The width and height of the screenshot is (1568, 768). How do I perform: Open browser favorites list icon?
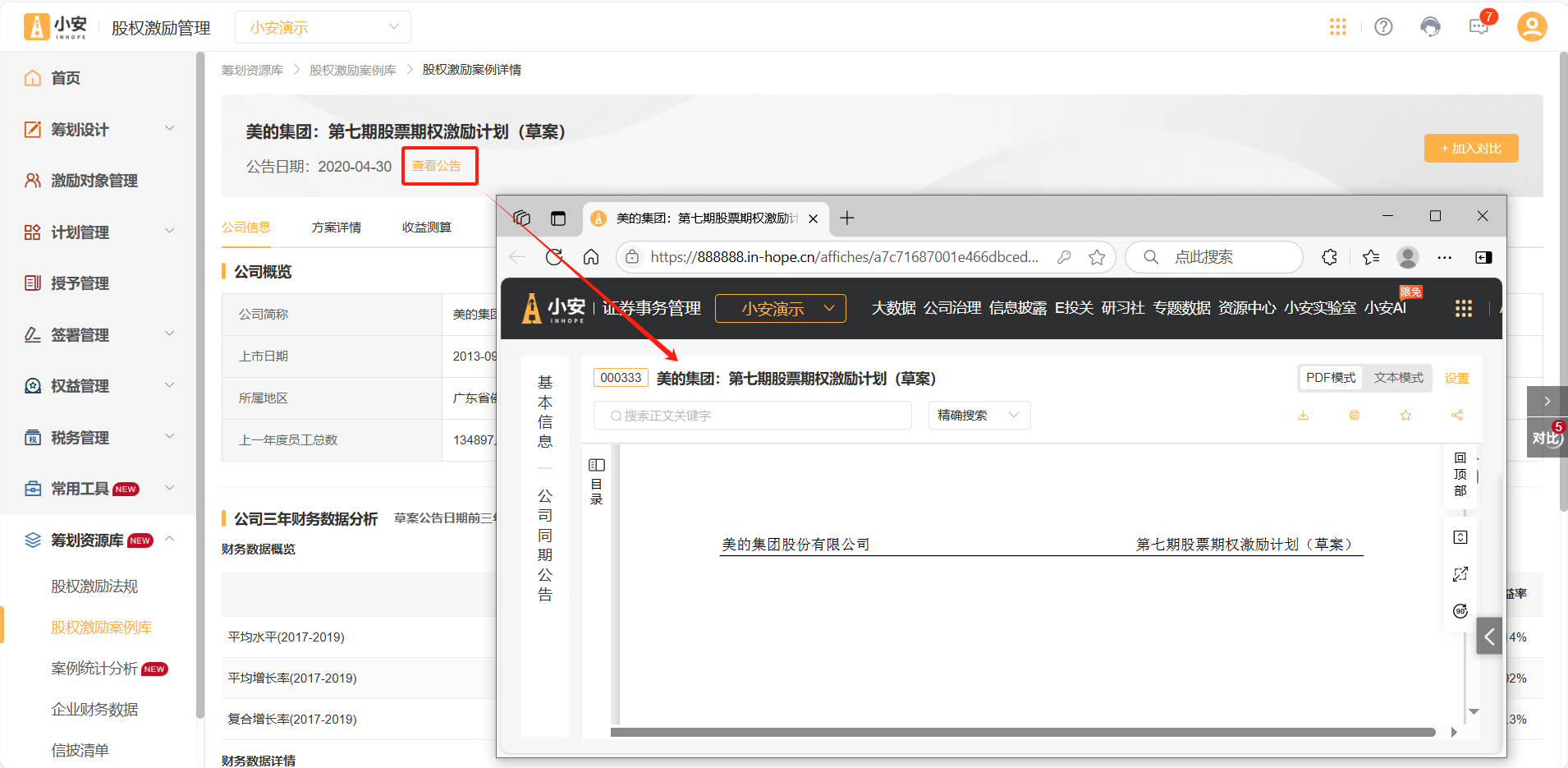coord(1371,257)
